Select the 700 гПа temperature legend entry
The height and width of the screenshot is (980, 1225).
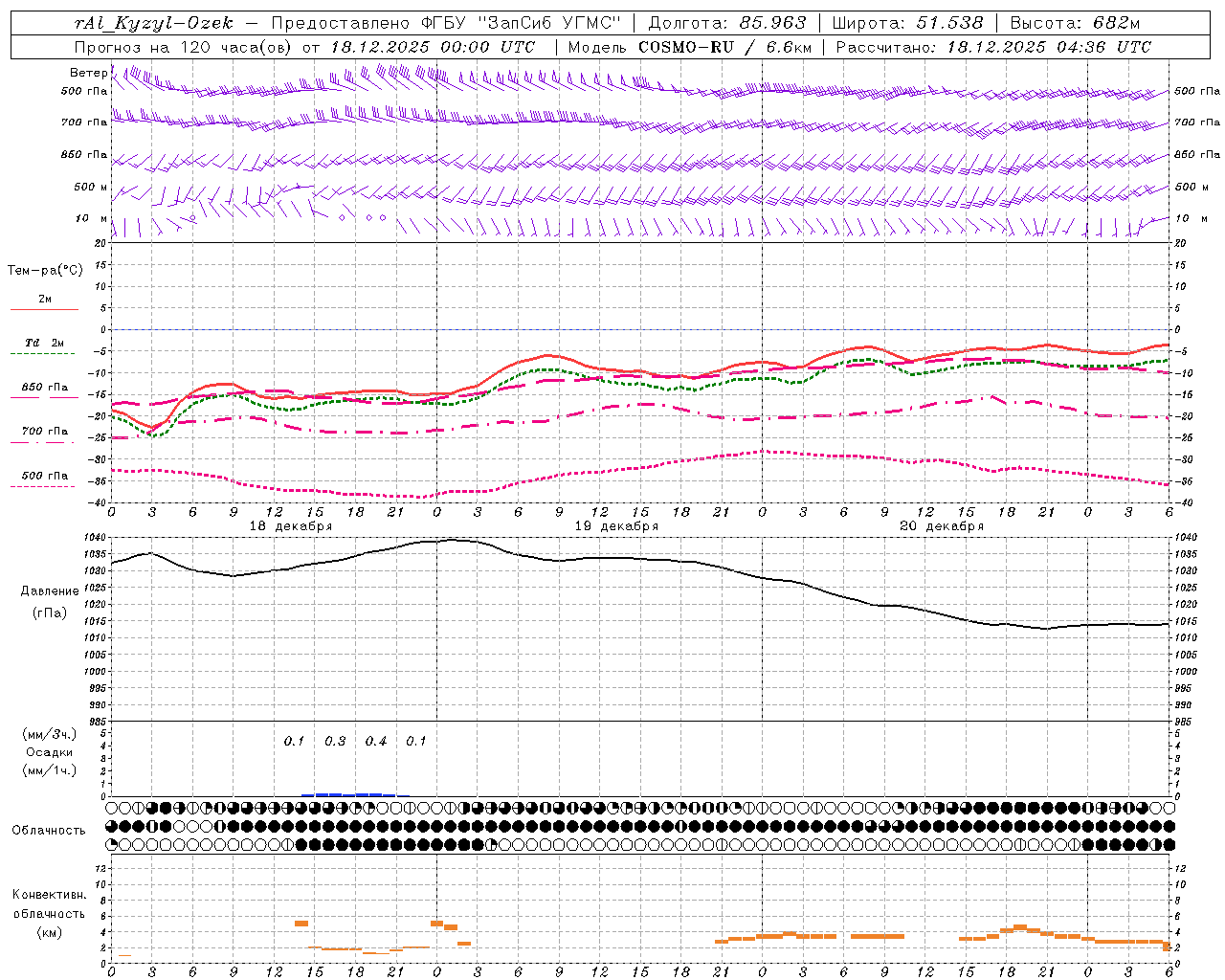point(45,432)
